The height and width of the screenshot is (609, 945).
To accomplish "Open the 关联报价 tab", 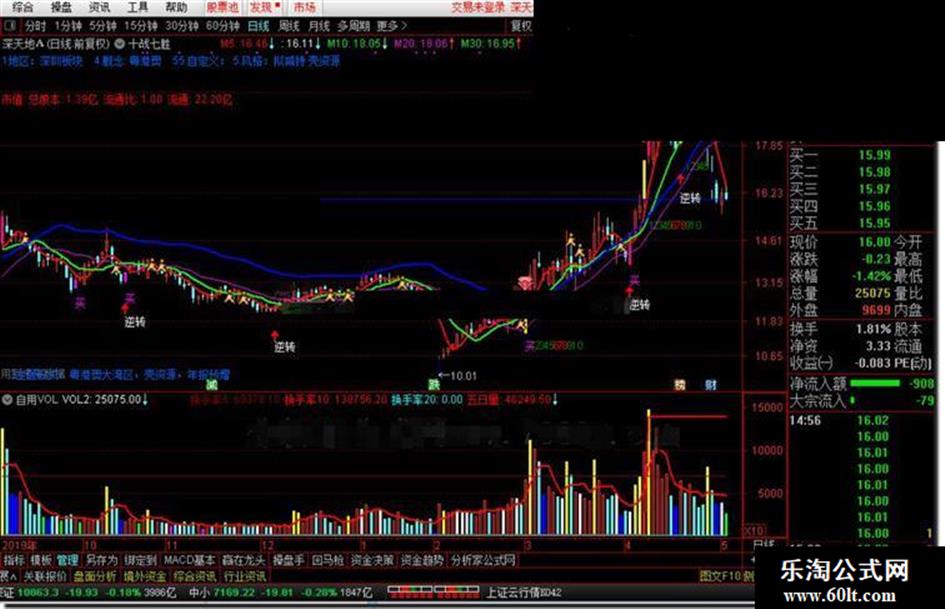I will click(x=45, y=576).
